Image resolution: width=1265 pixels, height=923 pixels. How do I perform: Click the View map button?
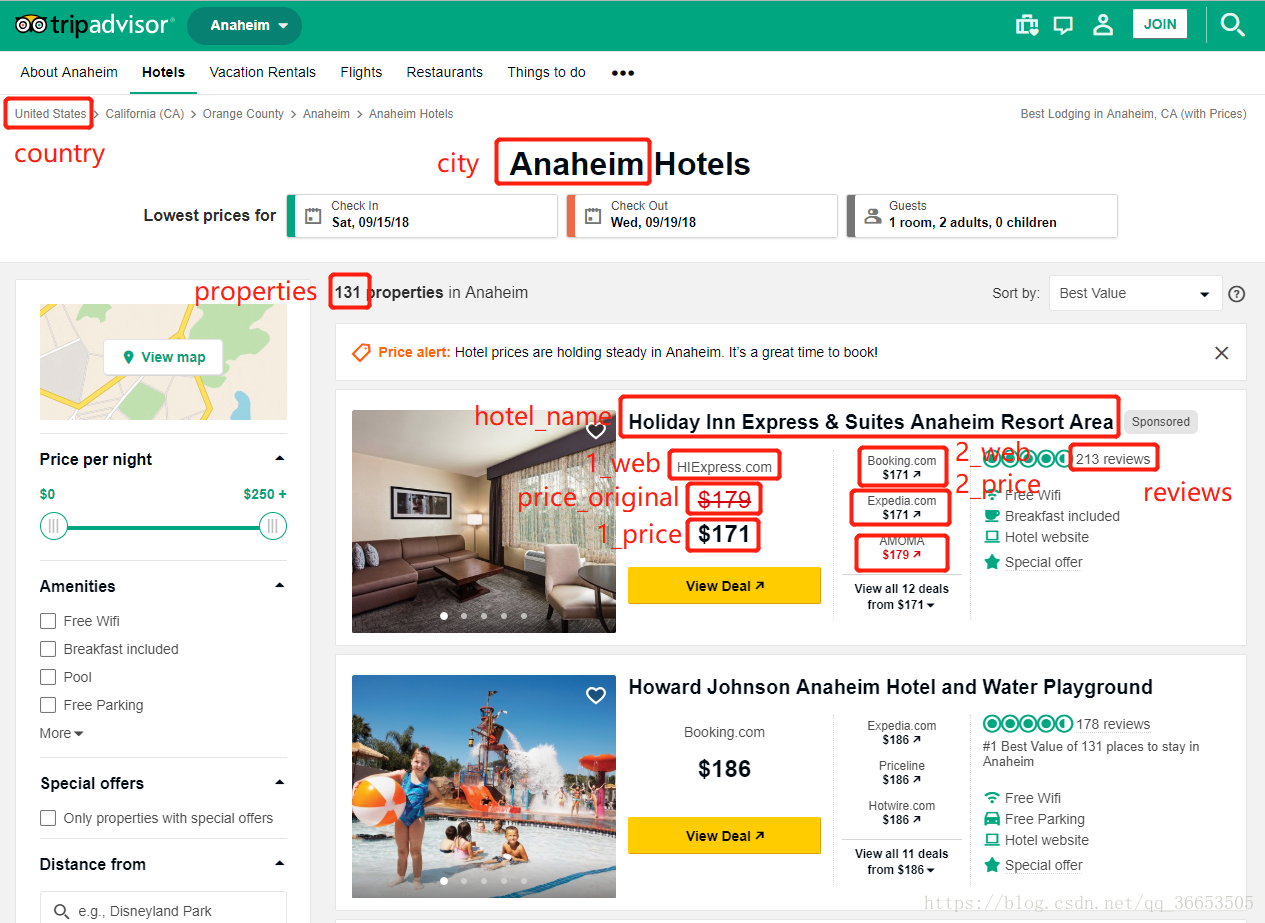[163, 357]
